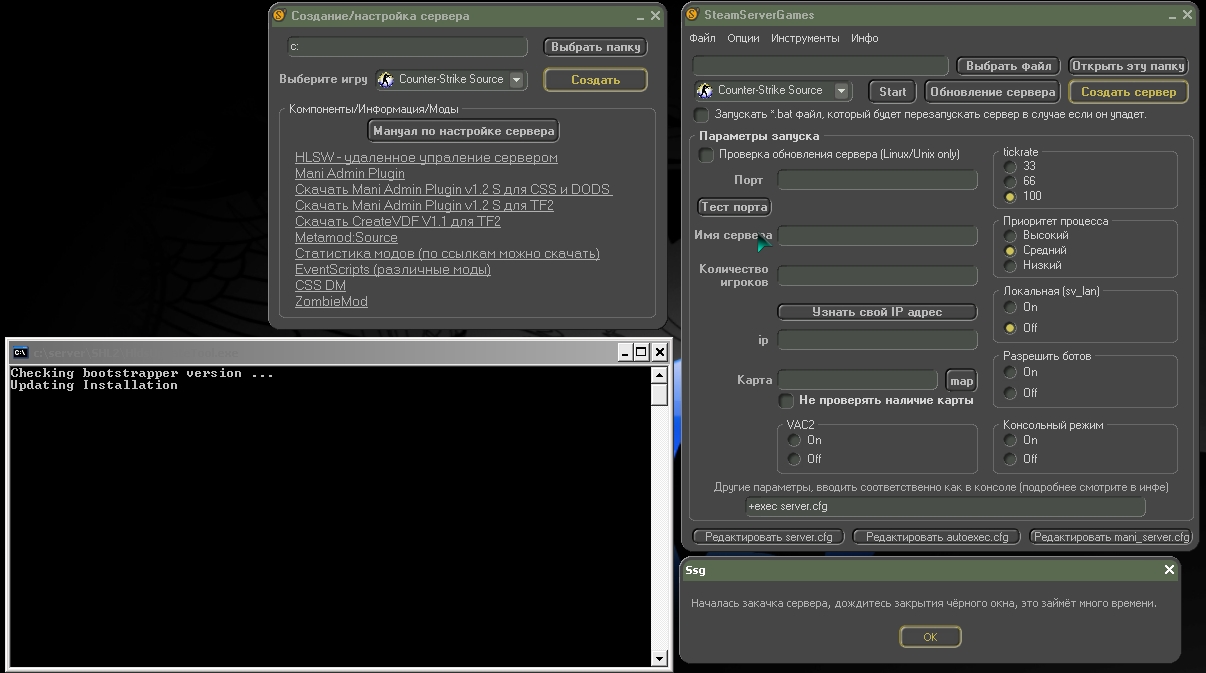The image size is (1206, 673).
Task: Open game dropdown in SteamServerGames window
Action: [841, 91]
